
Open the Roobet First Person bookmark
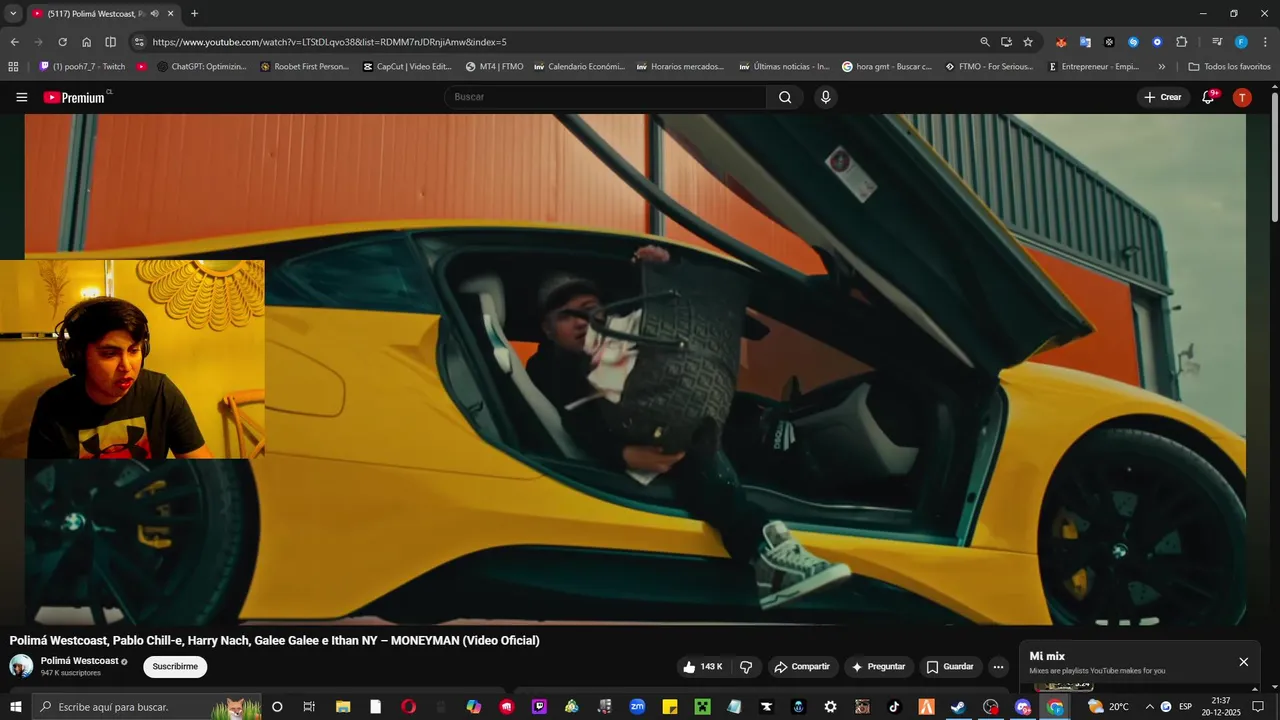pyautogui.click(x=304, y=67)
